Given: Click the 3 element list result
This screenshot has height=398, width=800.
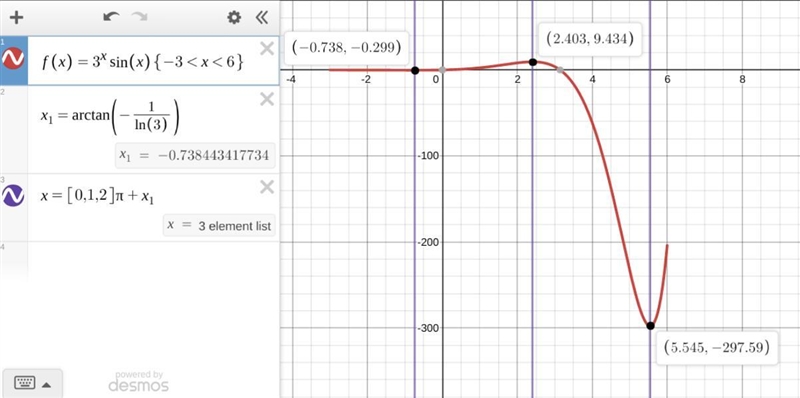Looking at the screenshot, I should [219, 226].
